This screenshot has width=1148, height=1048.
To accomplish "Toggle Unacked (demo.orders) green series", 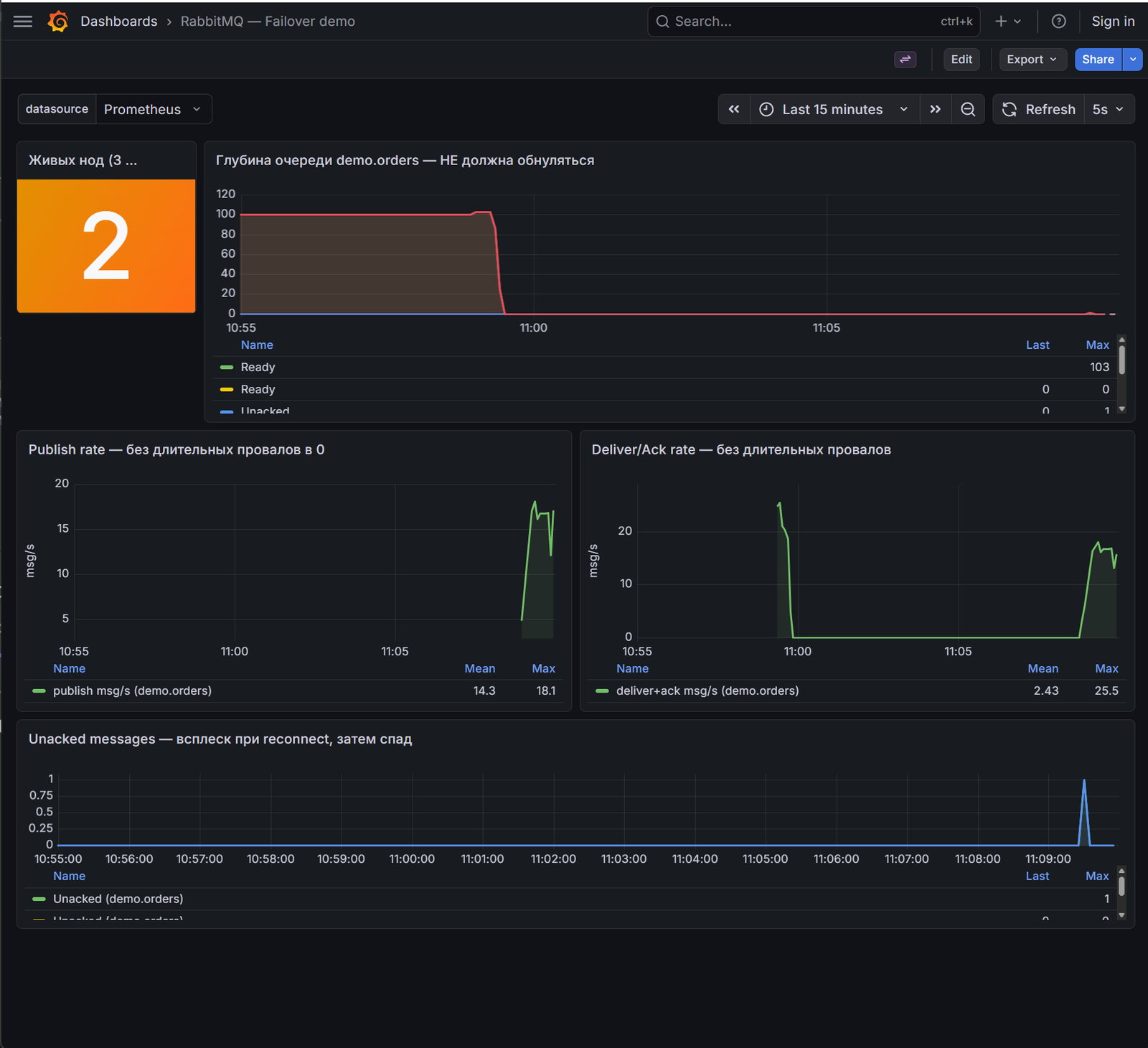I will (x=118, y=899).
